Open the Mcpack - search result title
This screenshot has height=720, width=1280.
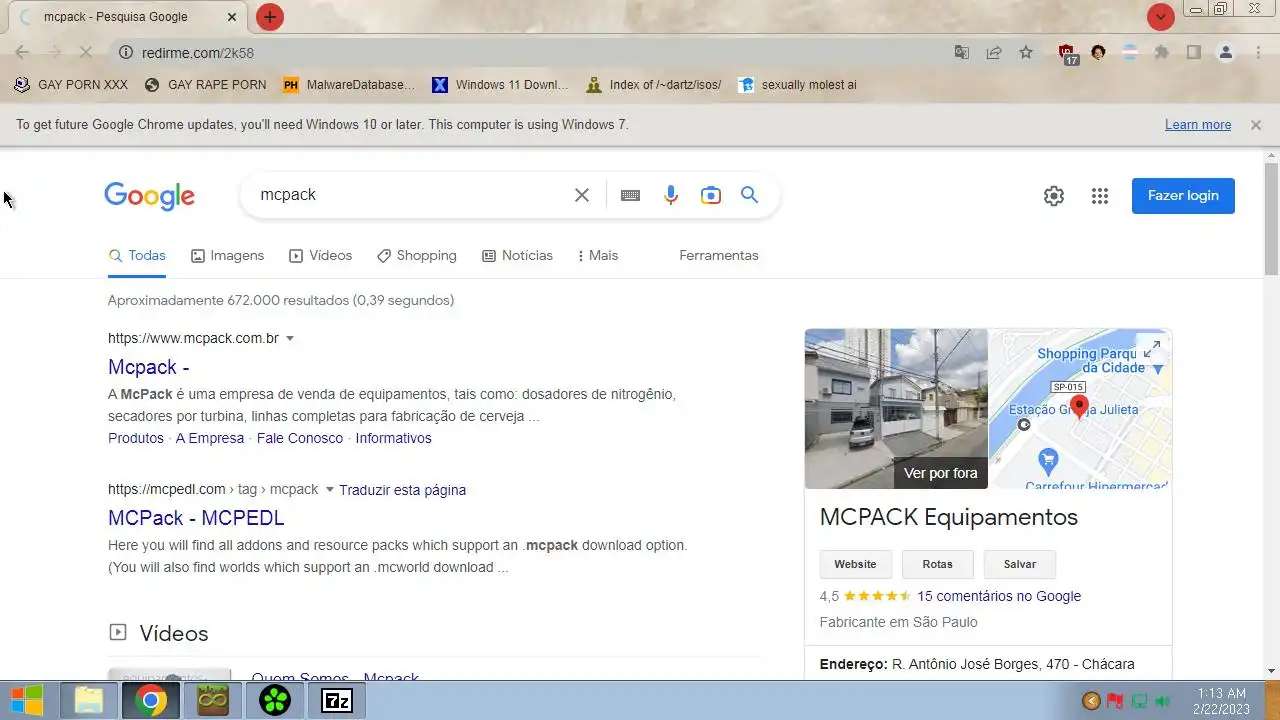click(149, 367)
